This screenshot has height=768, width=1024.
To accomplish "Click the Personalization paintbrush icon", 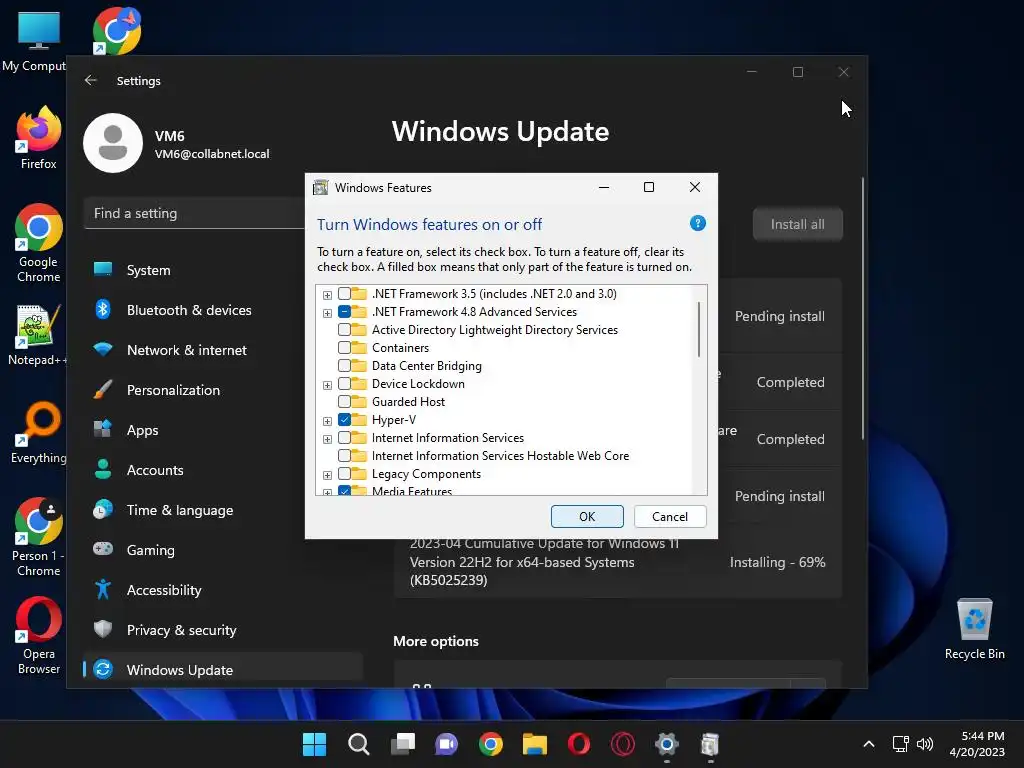I will tap(103, 389).
